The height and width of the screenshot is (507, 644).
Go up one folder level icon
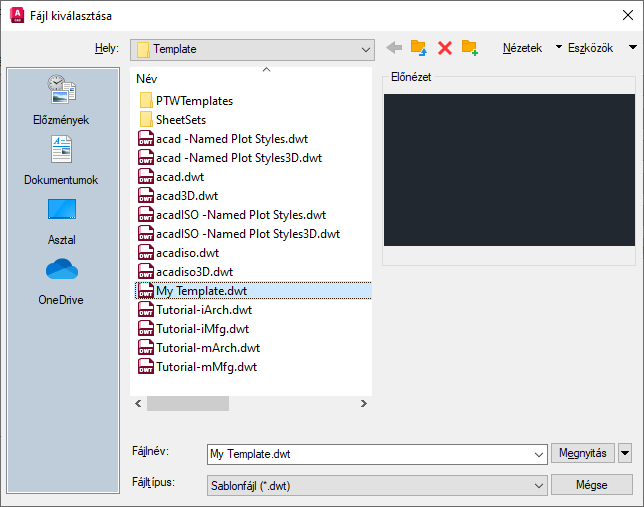(419, 48)
